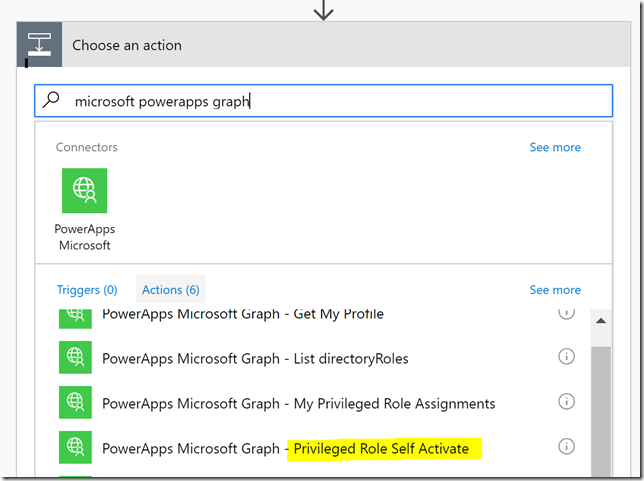644x481 pixels.
Task: Switch to the Actions (6) tab
Action: [x=171, y=290]
